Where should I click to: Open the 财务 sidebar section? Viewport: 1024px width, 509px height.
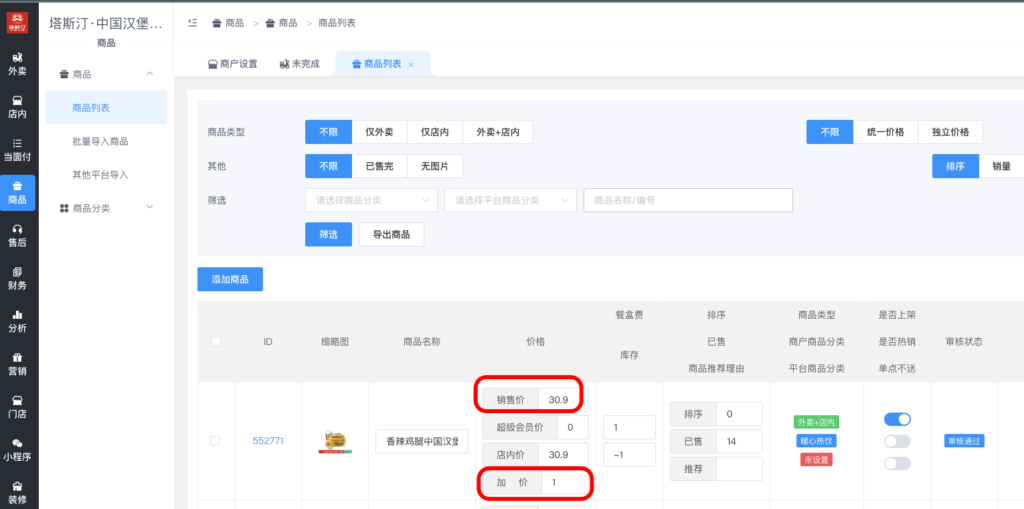pyautogui.click(x=18, y=278)
